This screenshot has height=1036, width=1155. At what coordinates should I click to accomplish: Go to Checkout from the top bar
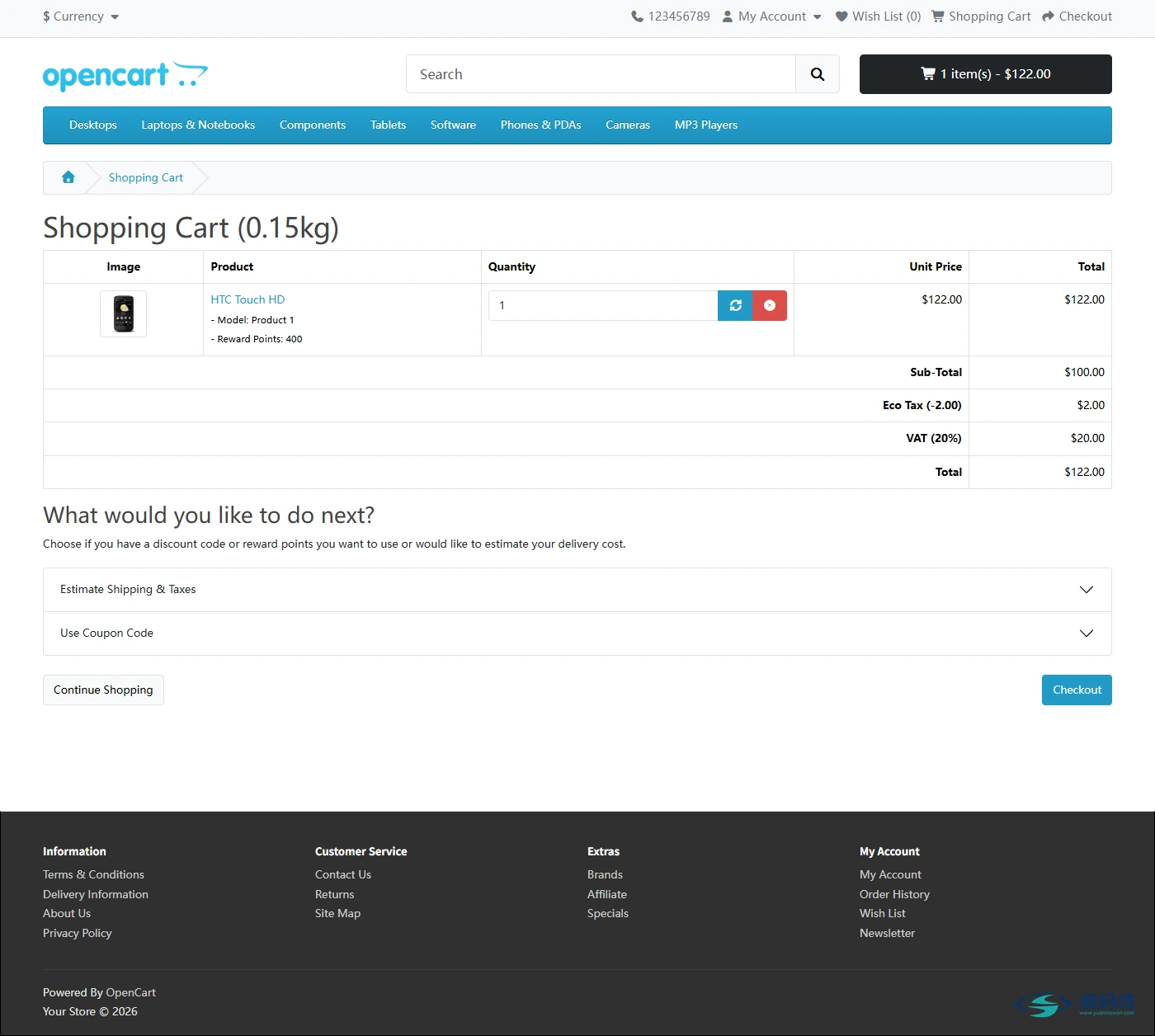(1077, 16)
